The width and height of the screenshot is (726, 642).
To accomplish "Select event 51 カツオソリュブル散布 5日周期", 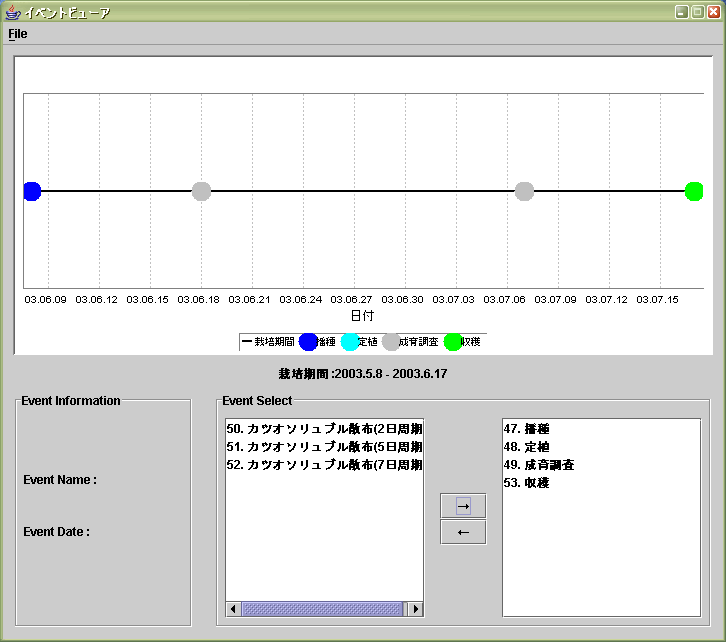I will 324,447.
